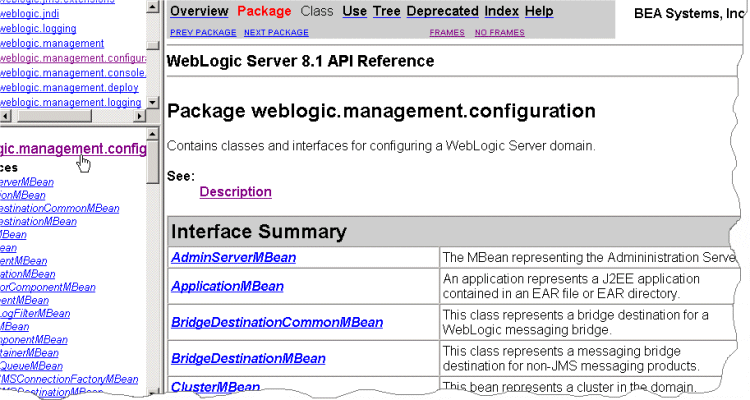
Task: Open BridgeDestinationCommonMBean interface page
Action: tap(277, 322)
